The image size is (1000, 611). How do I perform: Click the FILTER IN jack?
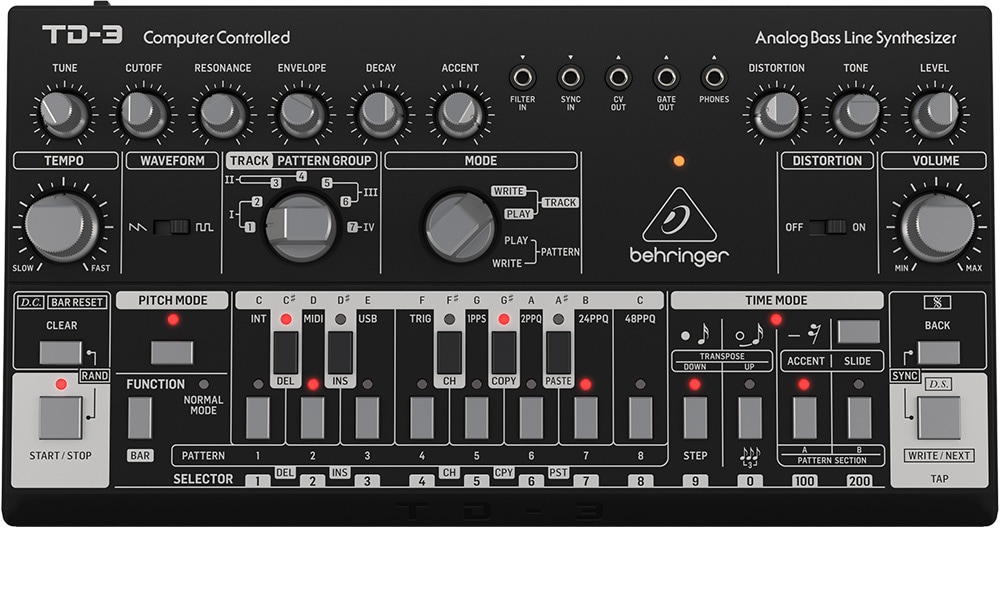tap(522, 78)
